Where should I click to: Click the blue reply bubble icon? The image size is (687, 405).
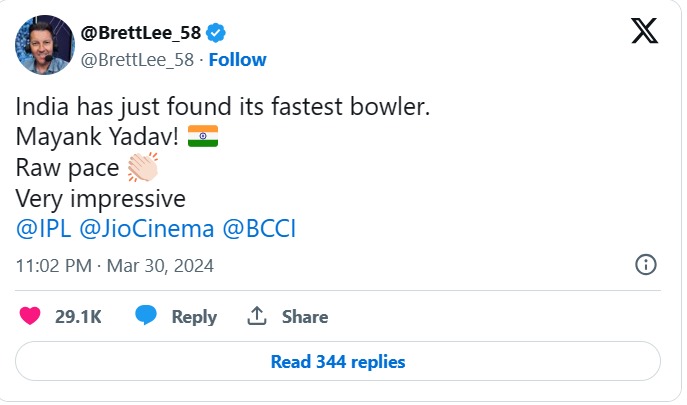(x=147, y=316)
